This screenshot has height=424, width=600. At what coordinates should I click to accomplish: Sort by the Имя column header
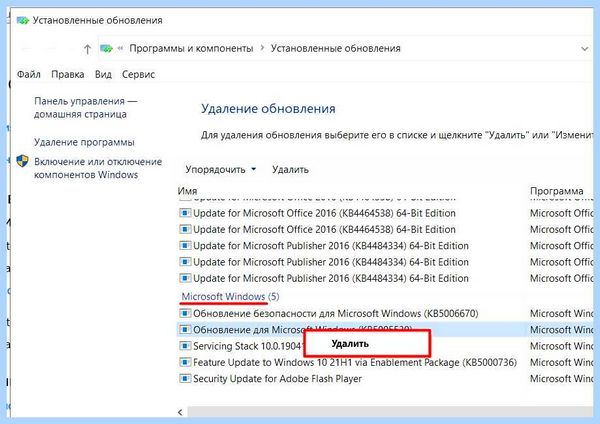click(188, 190)
